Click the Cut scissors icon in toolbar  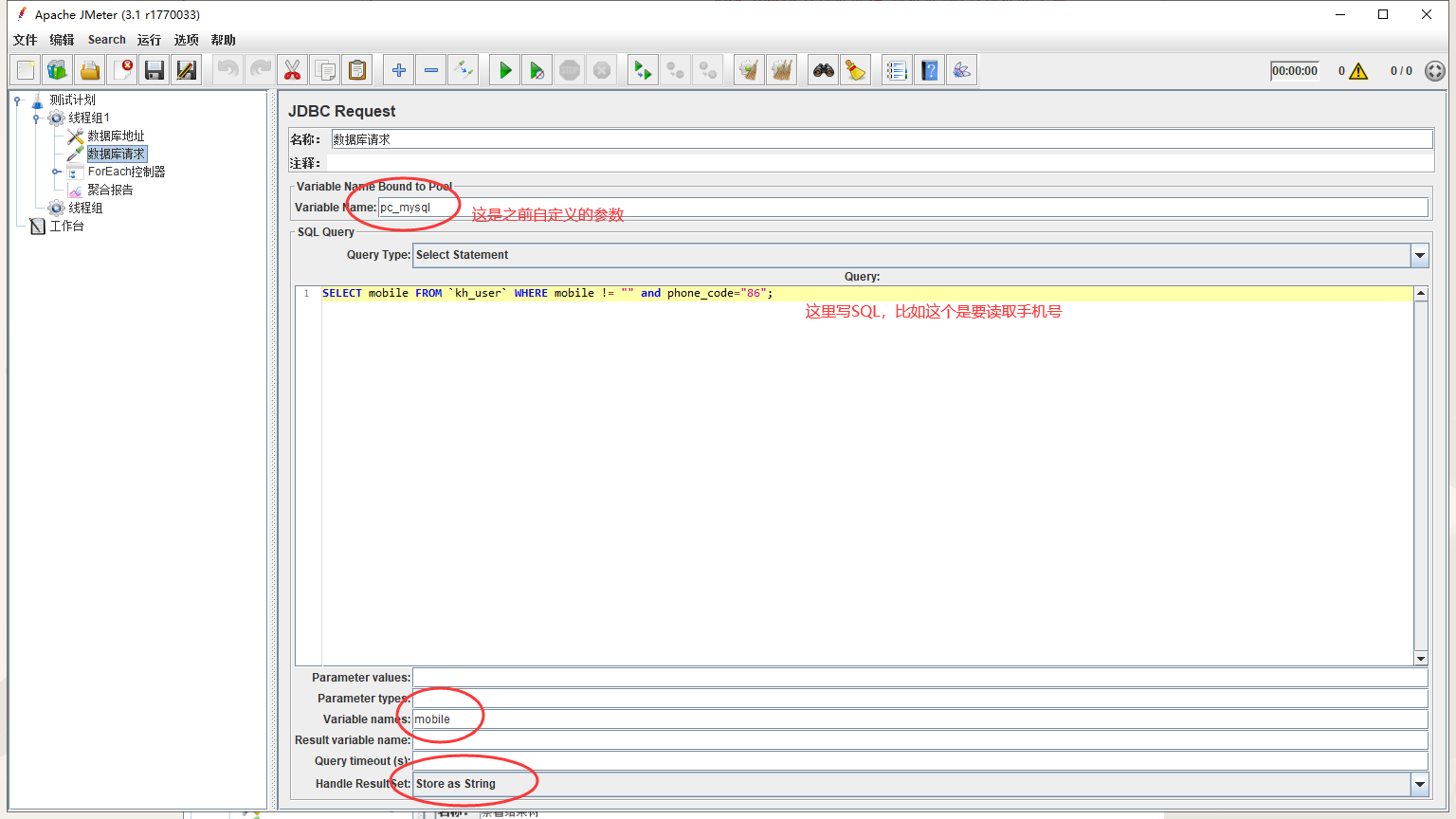point(292,69)
